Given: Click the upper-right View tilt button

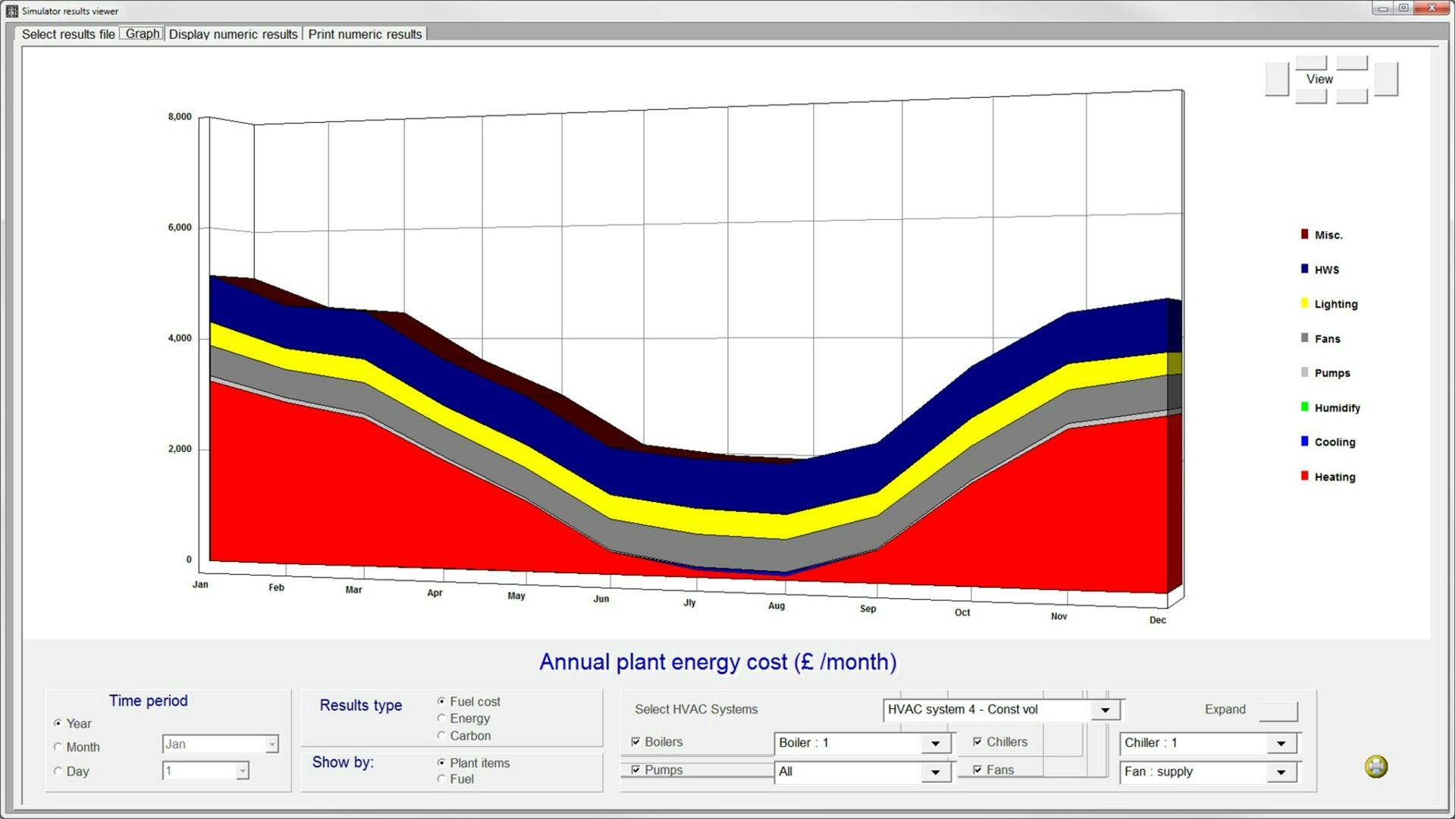Looking at the screenshot, I should [1351, 62].
